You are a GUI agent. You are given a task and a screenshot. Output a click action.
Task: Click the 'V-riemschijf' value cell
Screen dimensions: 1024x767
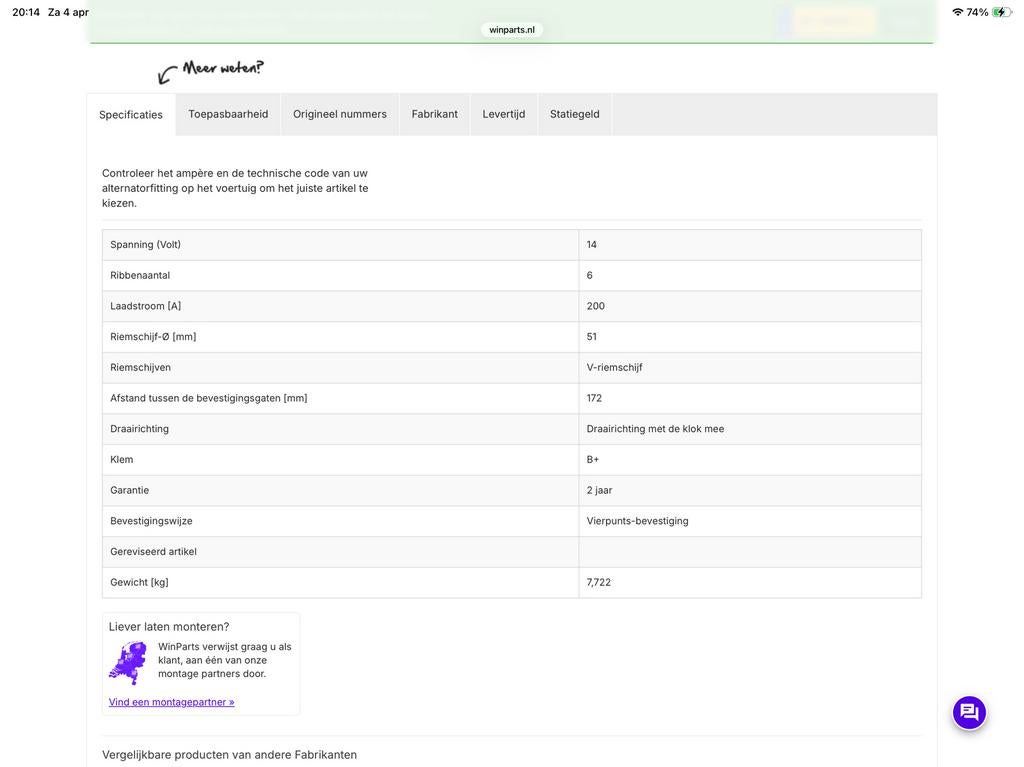tap(615, 367)
